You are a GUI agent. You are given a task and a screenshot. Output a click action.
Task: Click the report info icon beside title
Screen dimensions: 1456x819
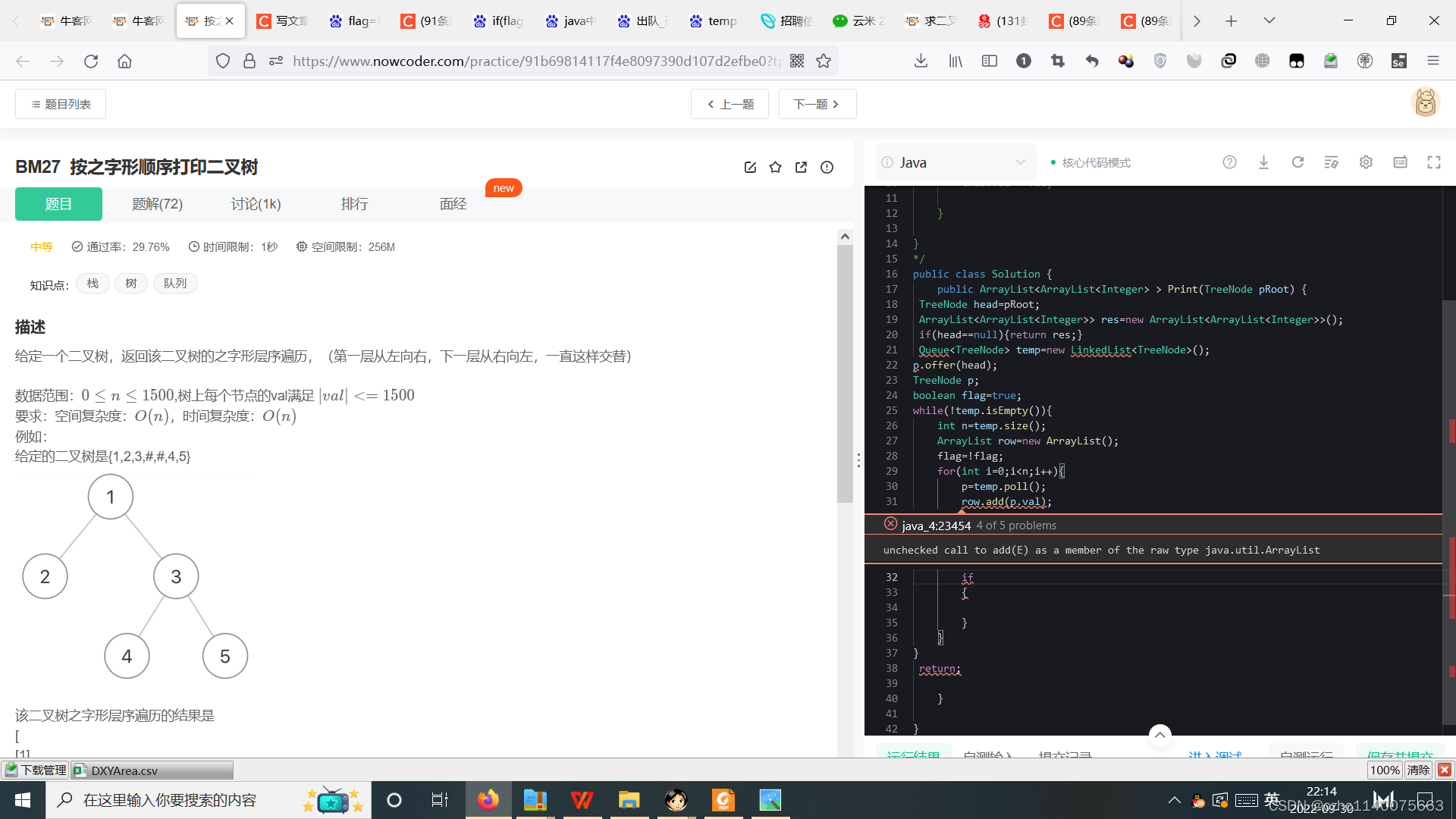point(827,168)
